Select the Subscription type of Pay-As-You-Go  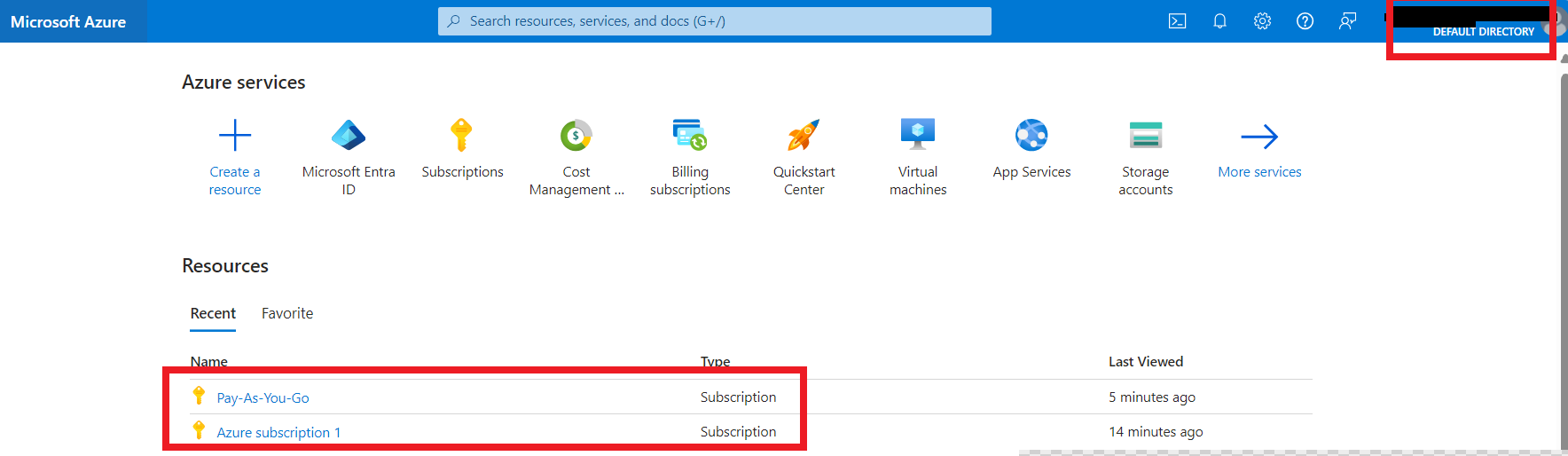[738, 397]
